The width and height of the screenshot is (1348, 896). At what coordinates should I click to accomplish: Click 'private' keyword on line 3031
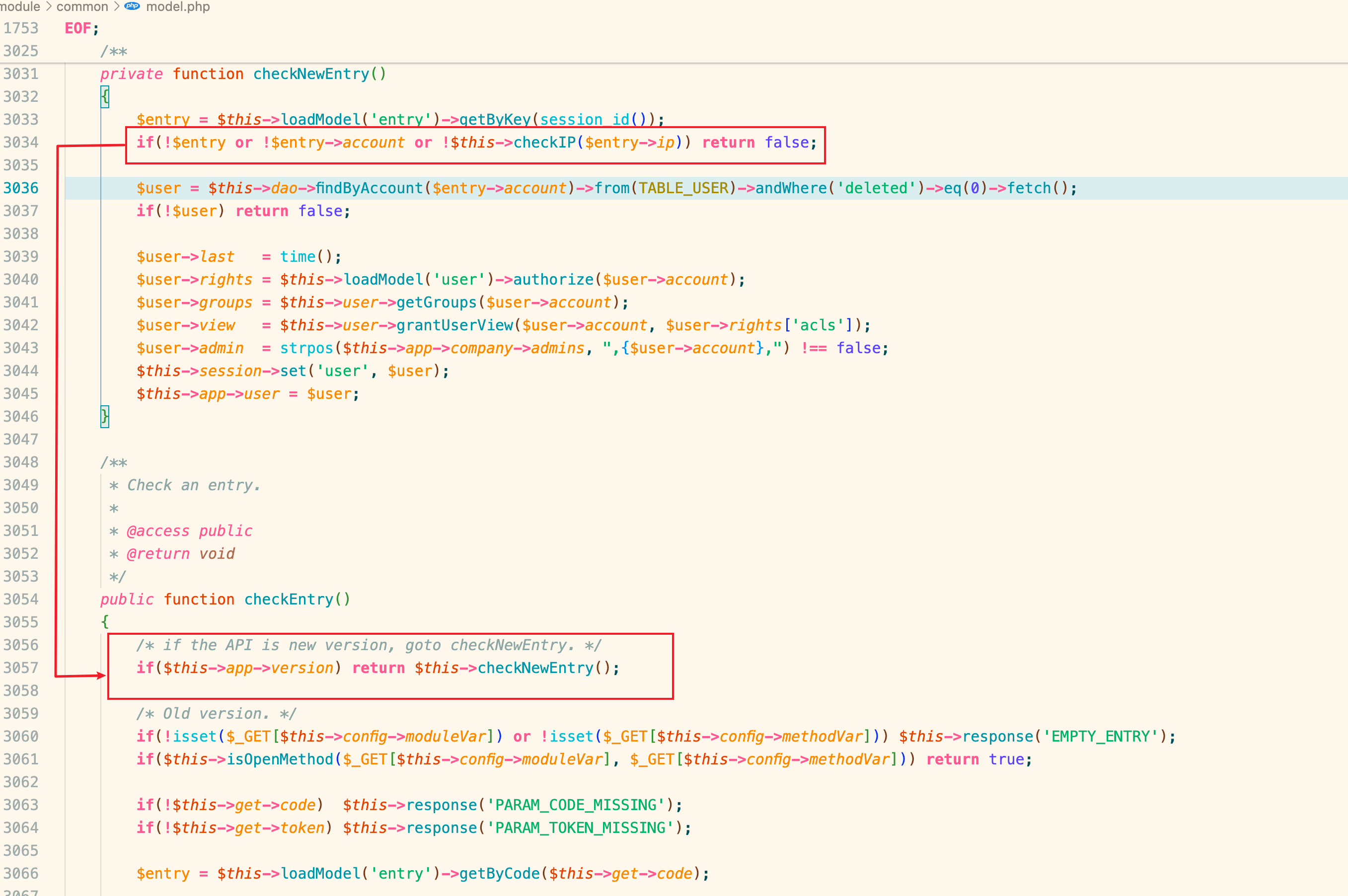coord(132,75)
